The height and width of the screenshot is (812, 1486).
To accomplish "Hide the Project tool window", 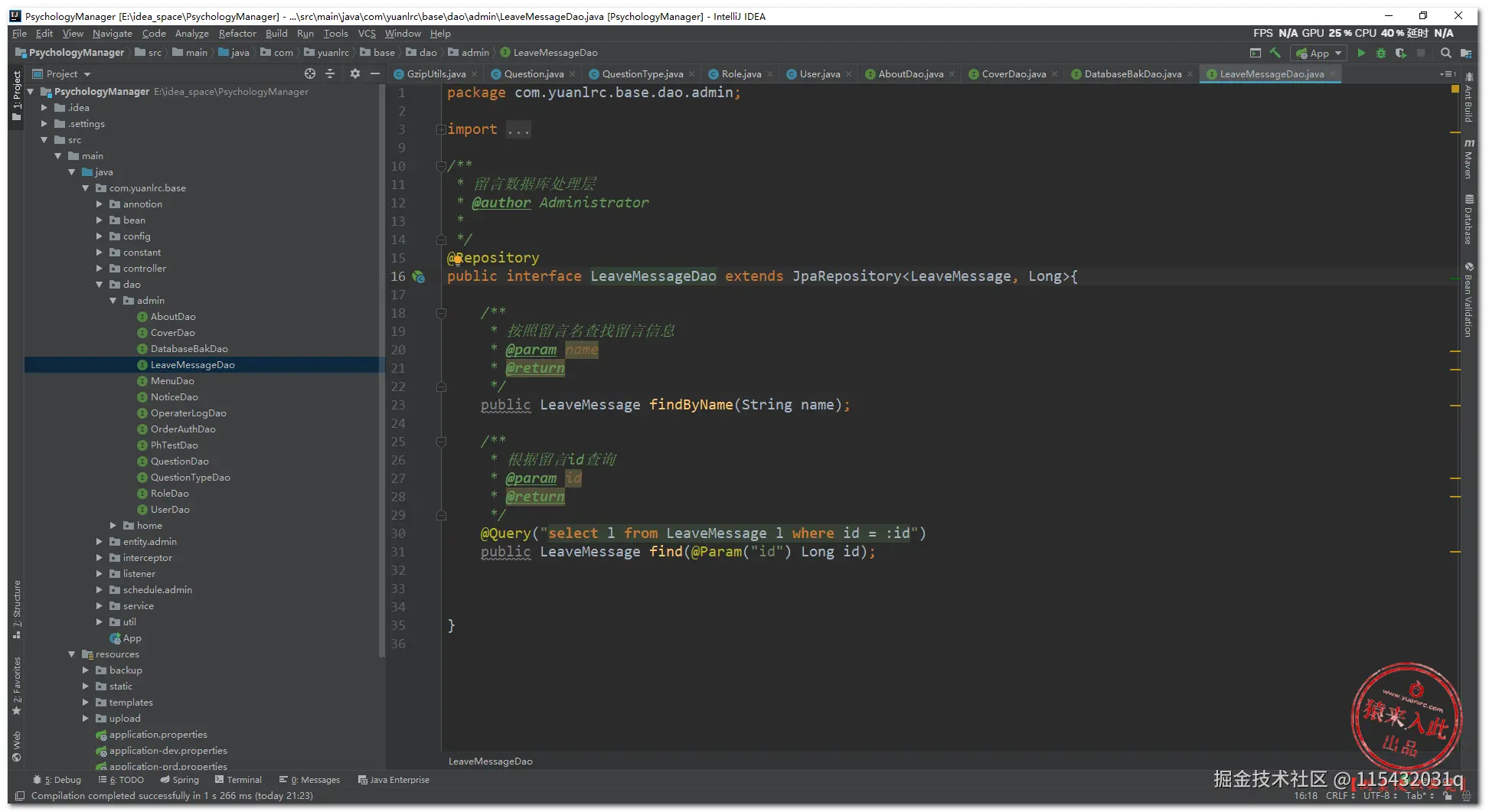I will pos(375,73).
